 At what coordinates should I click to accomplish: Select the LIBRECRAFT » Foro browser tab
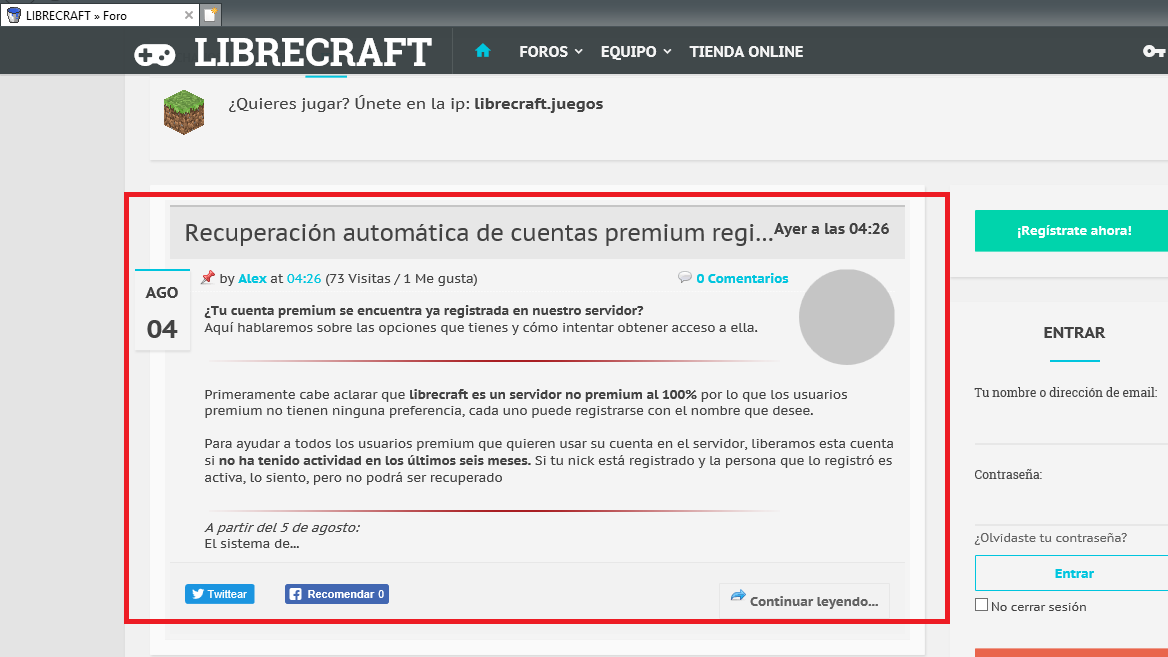click(100, 15)
